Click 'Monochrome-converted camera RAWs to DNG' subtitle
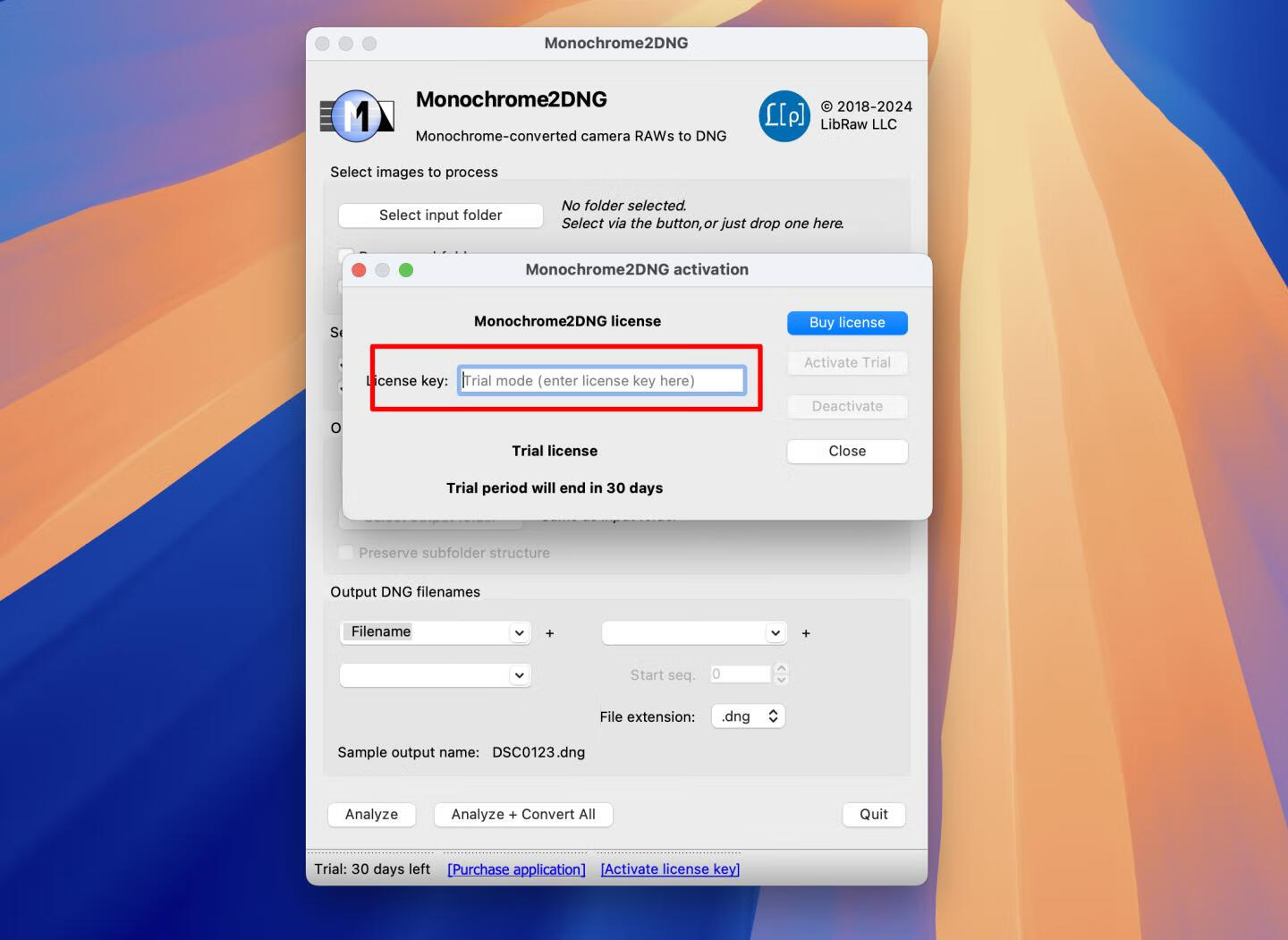The width and height of the screenshot is (1288, 940). pos(571,136)
